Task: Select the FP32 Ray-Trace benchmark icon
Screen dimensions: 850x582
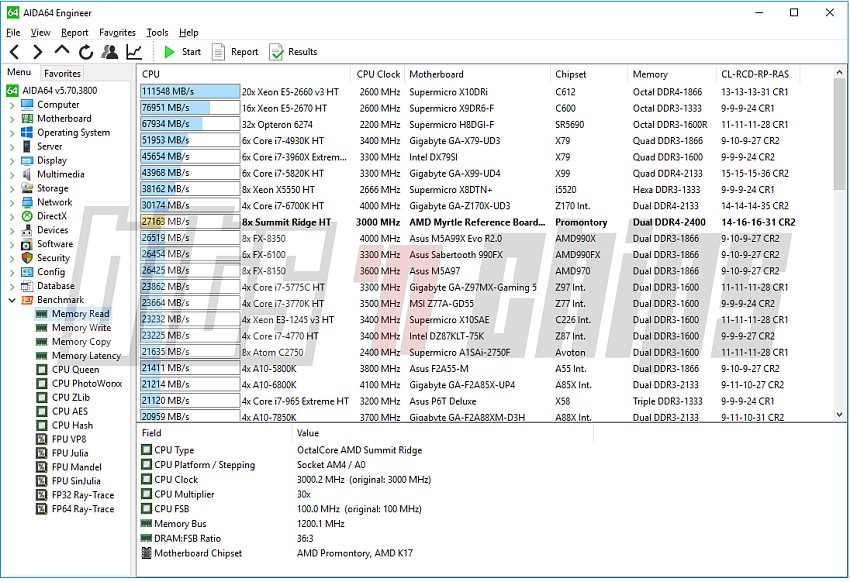Action: point(41,495)
